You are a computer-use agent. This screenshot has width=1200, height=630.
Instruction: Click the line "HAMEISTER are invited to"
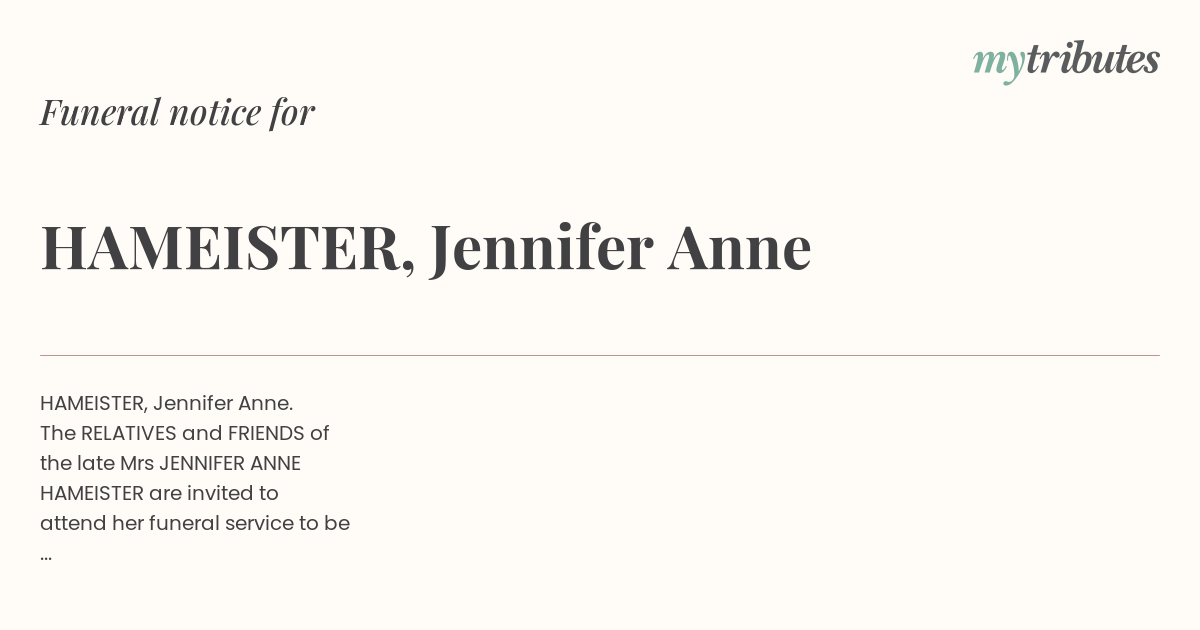(159, 494)
